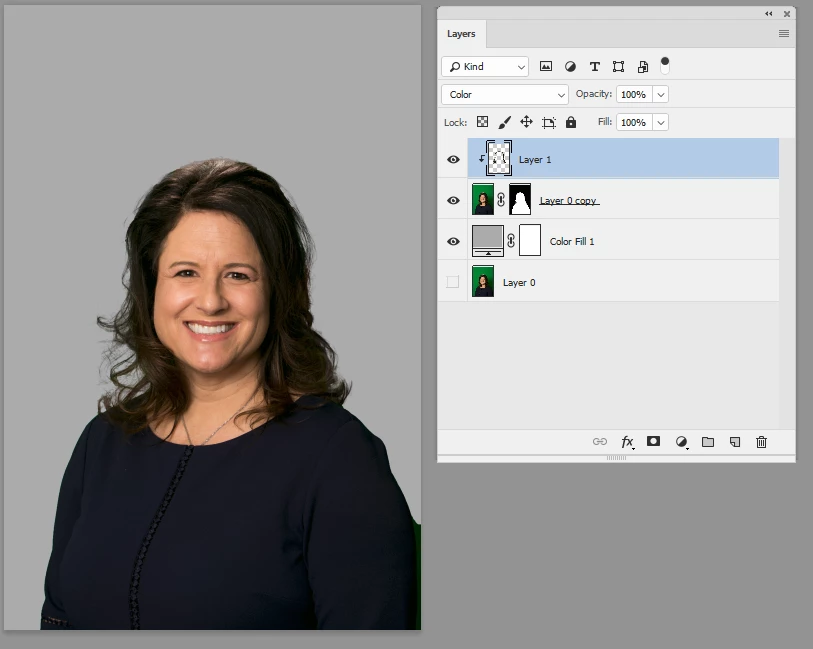Add a layer style via fx
This screenshot has height=649, width=813.
tap(627, 442)
